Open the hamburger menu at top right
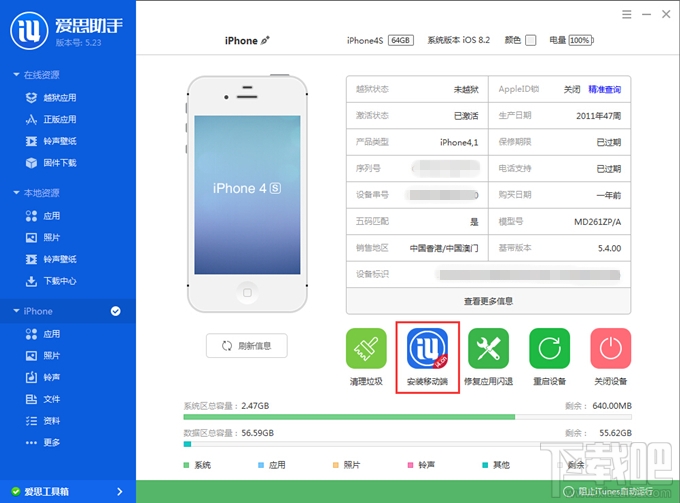 pyautogui.click(x=627, y=15)
